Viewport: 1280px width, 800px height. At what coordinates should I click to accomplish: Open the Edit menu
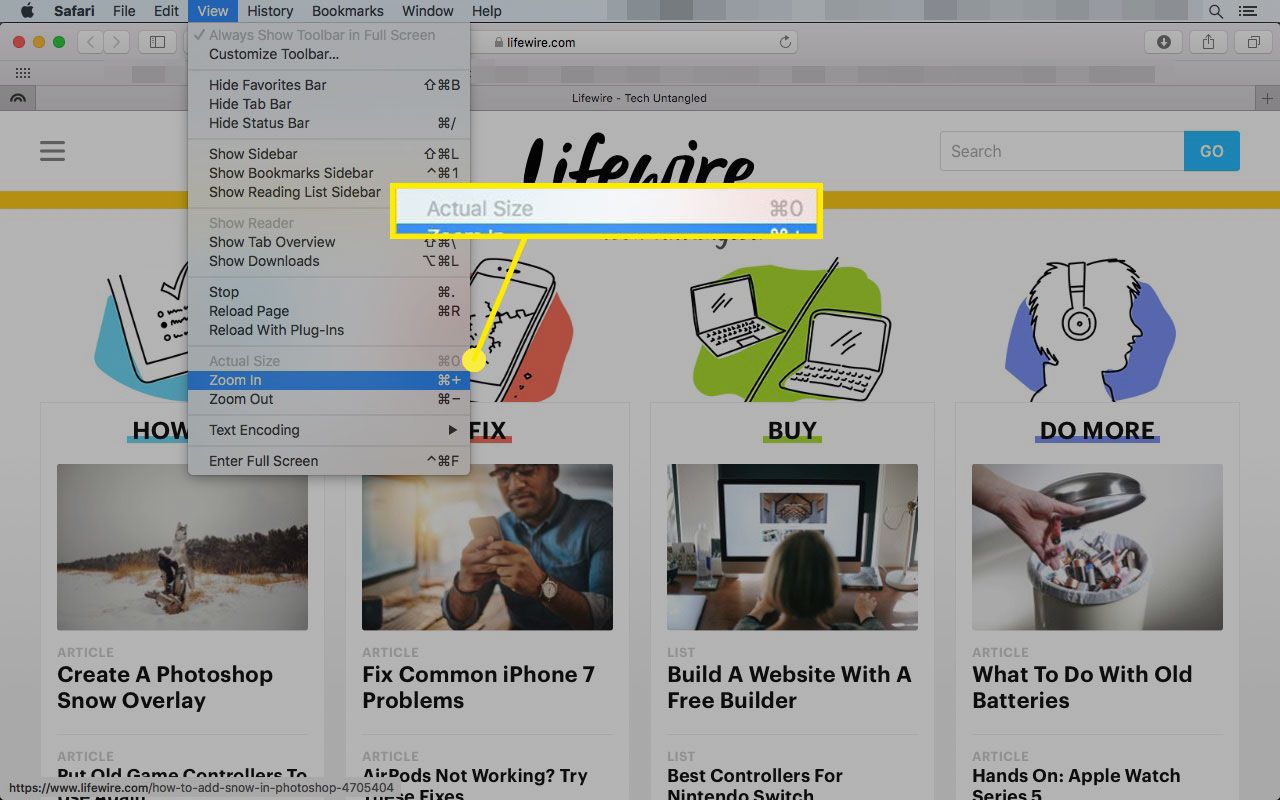(166, 11)
